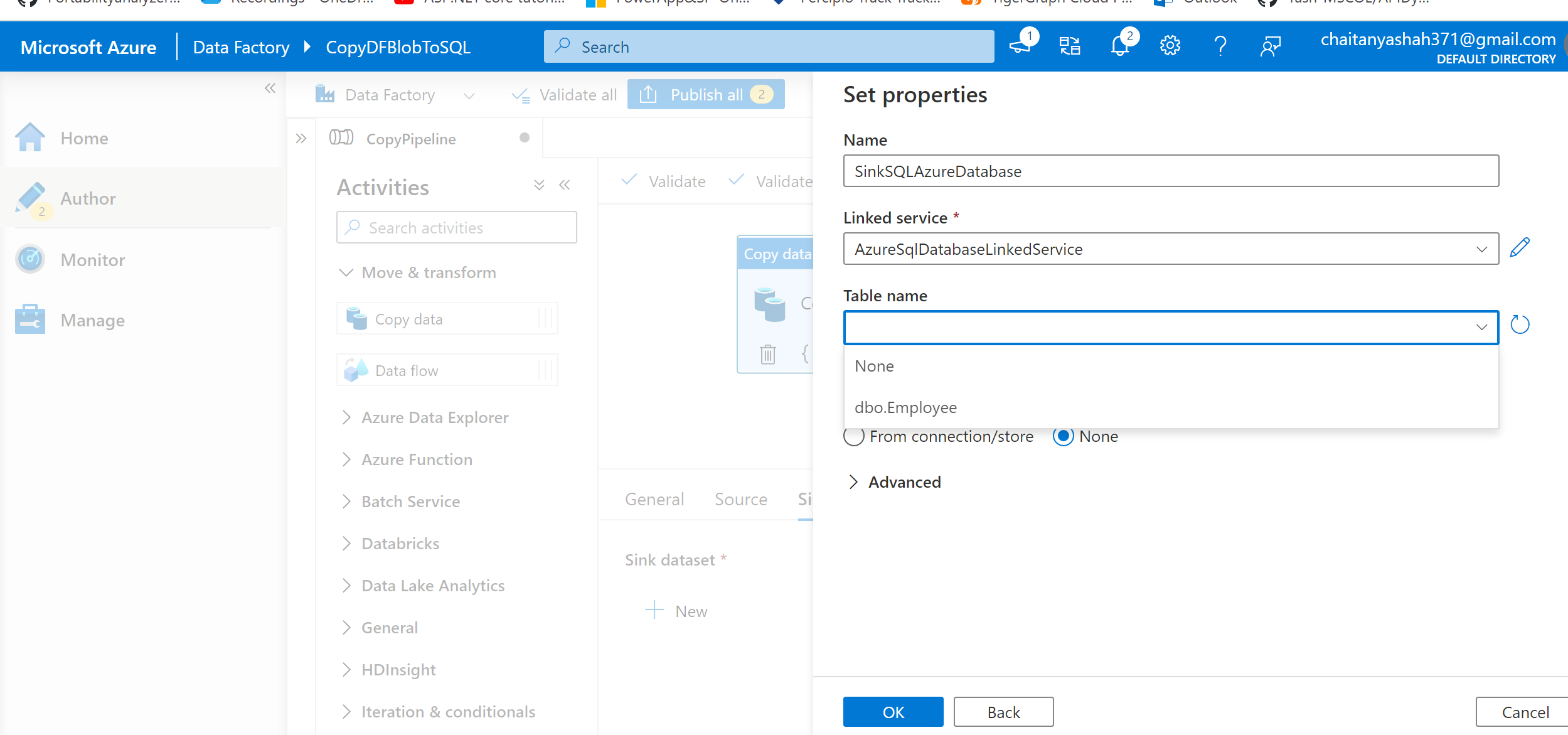The width and height of the screenshot is (1568, 735).
Task: Open the Author pencil section
Action: (x=88, y=198)
